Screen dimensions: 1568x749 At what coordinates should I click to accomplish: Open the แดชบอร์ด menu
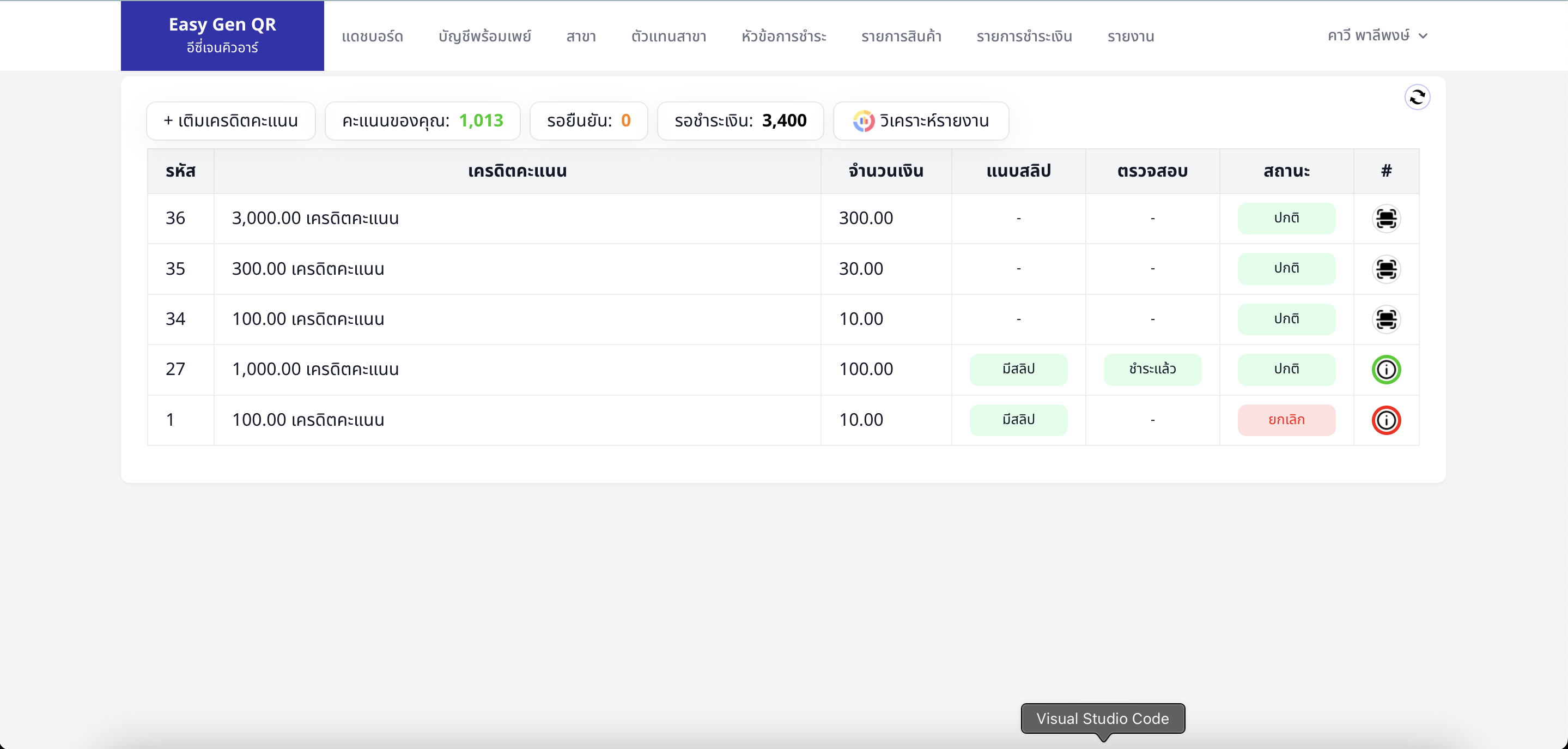coord(373,37)
